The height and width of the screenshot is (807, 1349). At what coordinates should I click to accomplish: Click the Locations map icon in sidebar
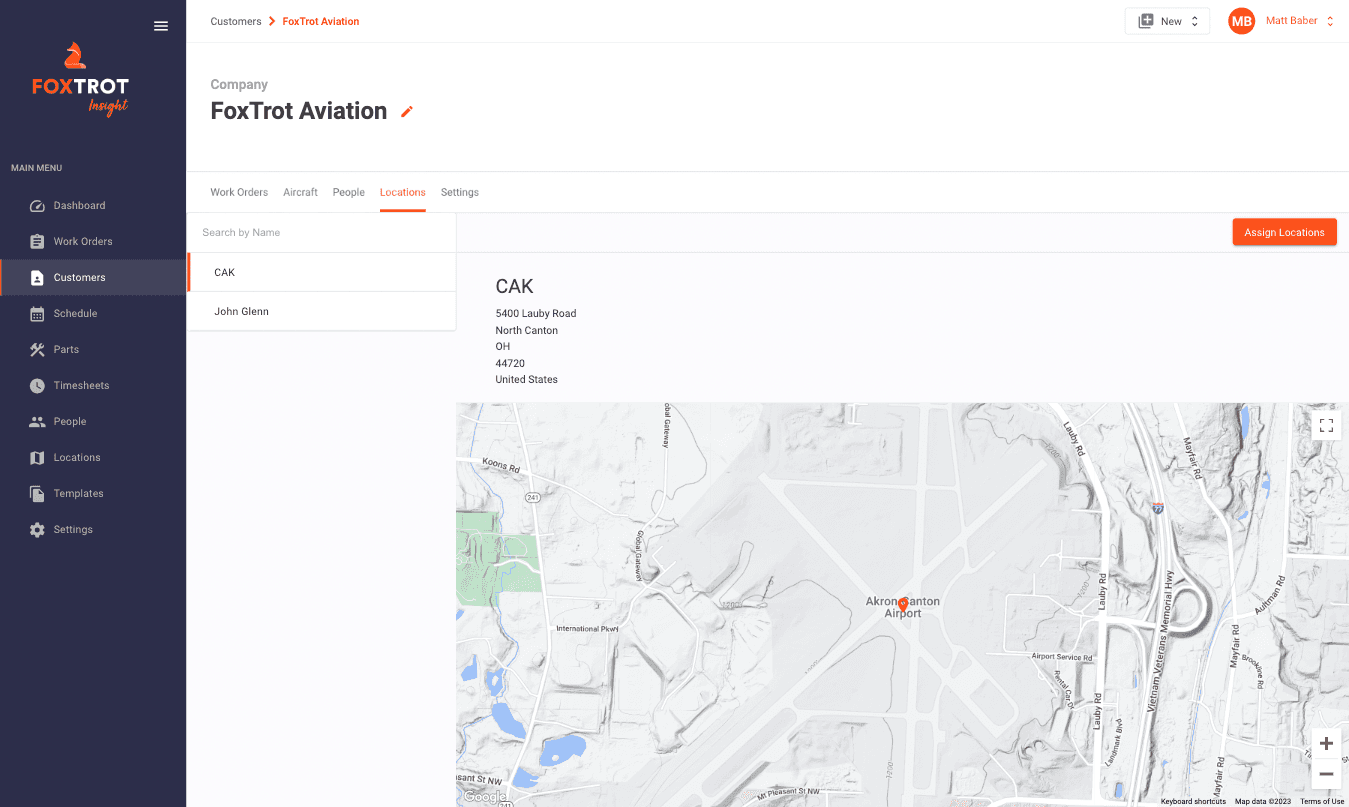[x=37, y=458]
